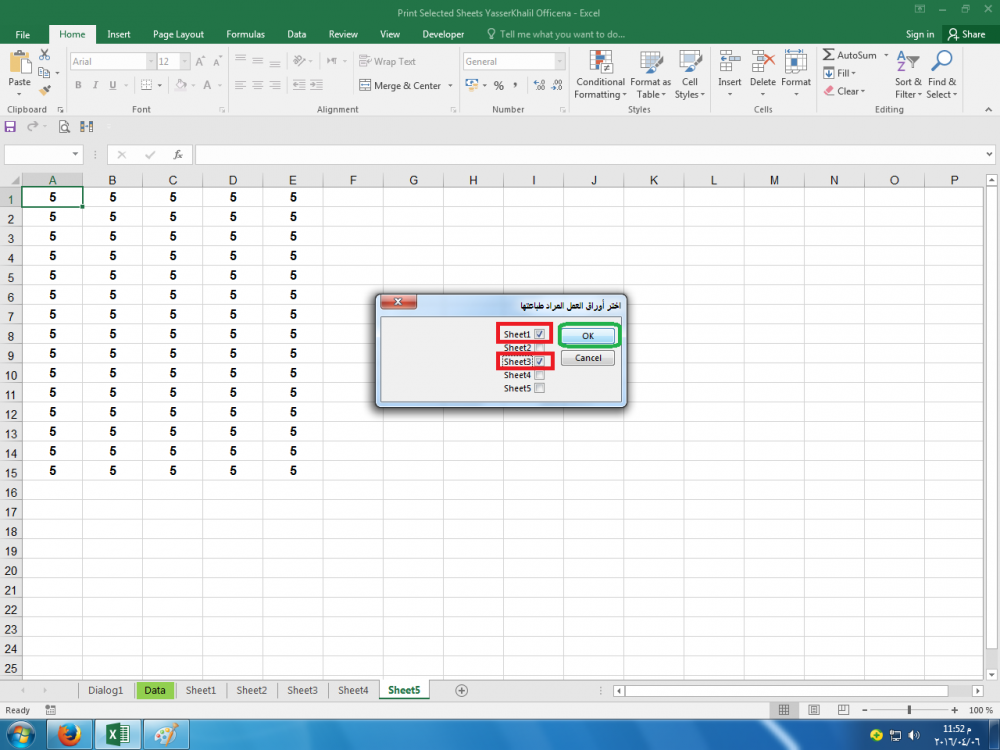This screenshot has height=750, width=1000.
Task: Click the Fill Color bucket icon
Action: (x=181, y=85)
